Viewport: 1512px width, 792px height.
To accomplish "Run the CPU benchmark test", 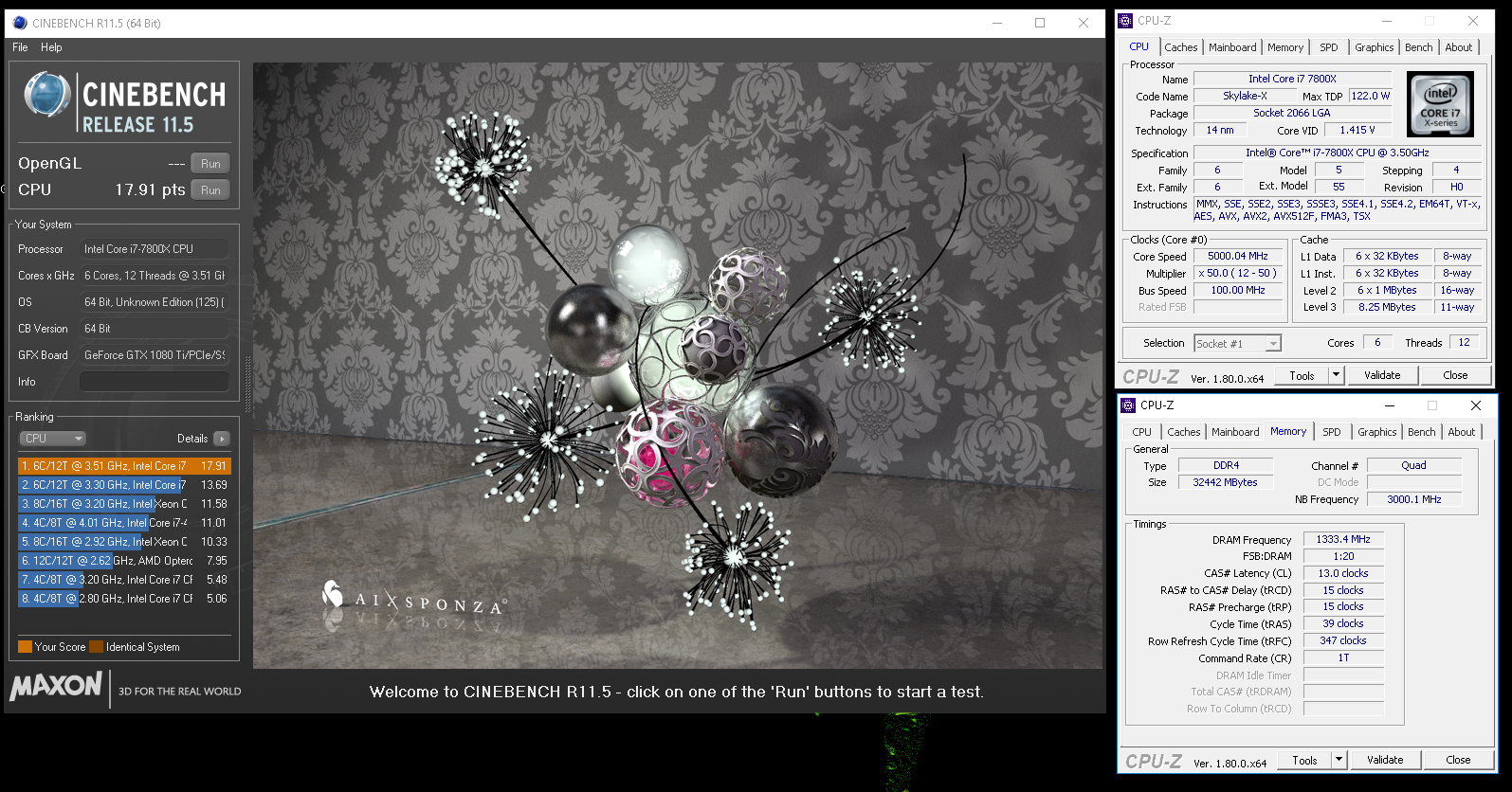I will coord(210,190).
